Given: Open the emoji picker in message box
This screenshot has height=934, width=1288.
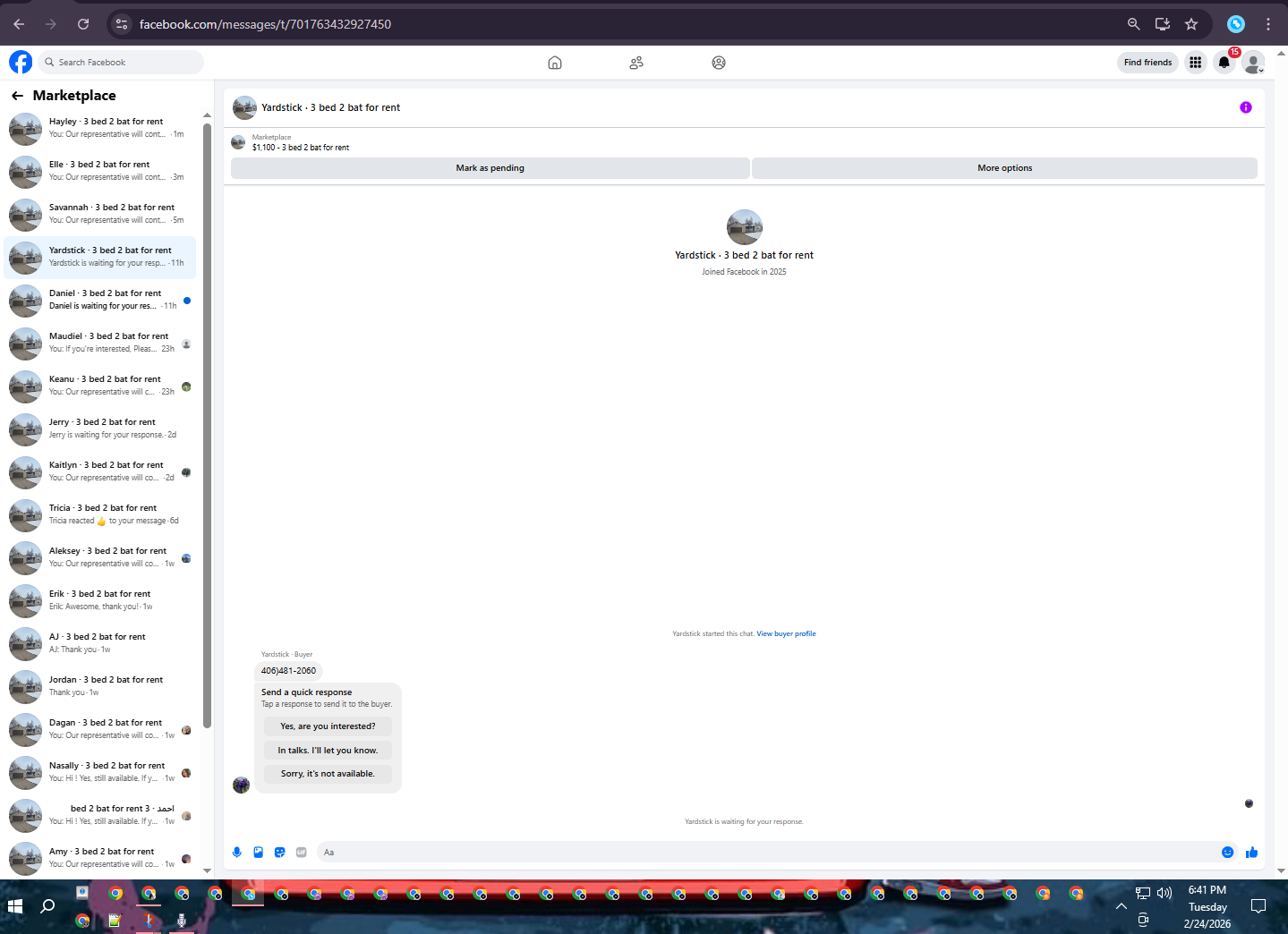Looking at the screenshot, I should 1228,853.
